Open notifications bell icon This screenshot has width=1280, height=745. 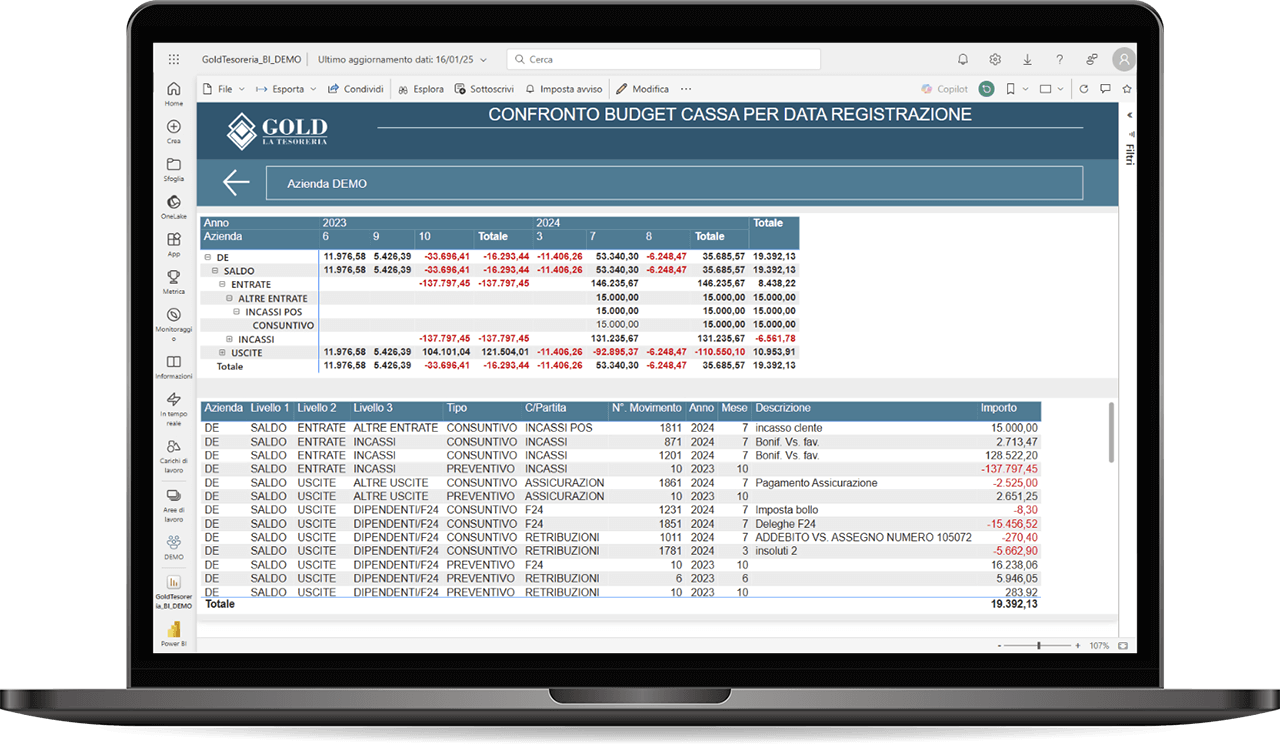[x=963, y=59]
